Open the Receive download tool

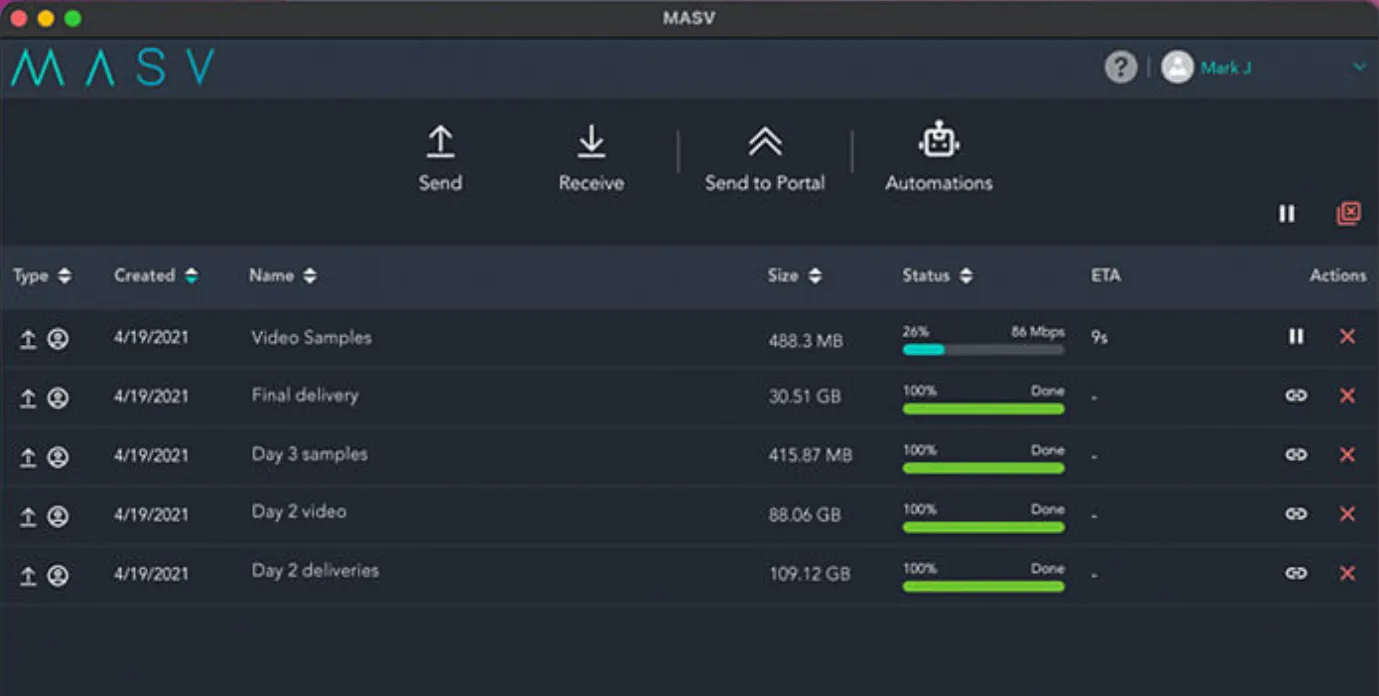tap(591, 158)
